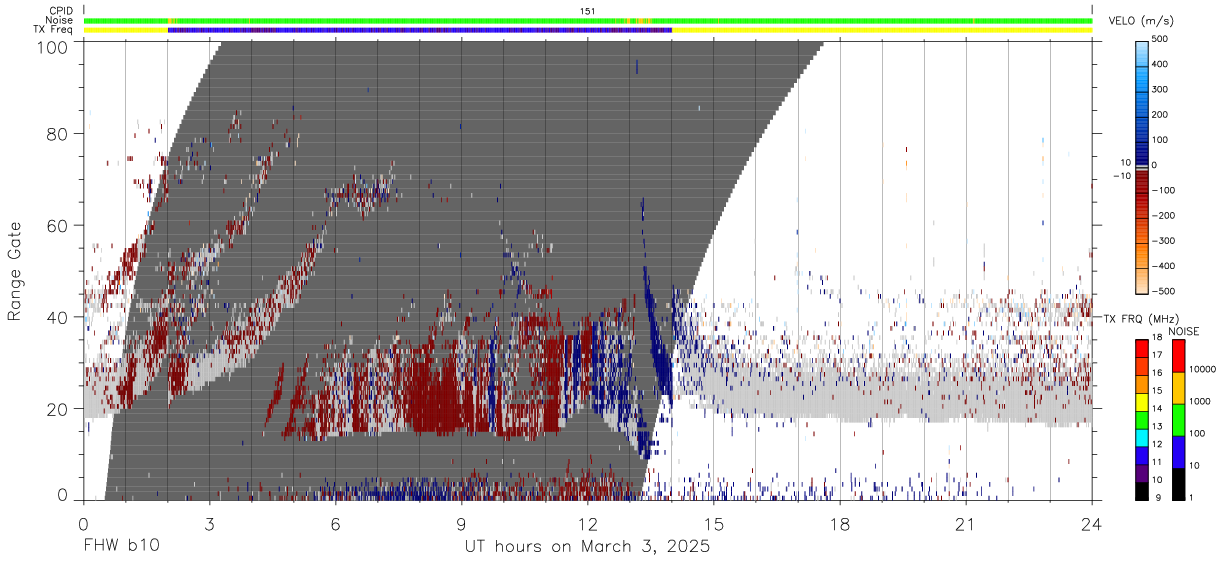Image resolution: width=1228 pixels, height=567 pixels.
Task: Click the blue segment of TX Freq strip
Action: pos(420,30)
